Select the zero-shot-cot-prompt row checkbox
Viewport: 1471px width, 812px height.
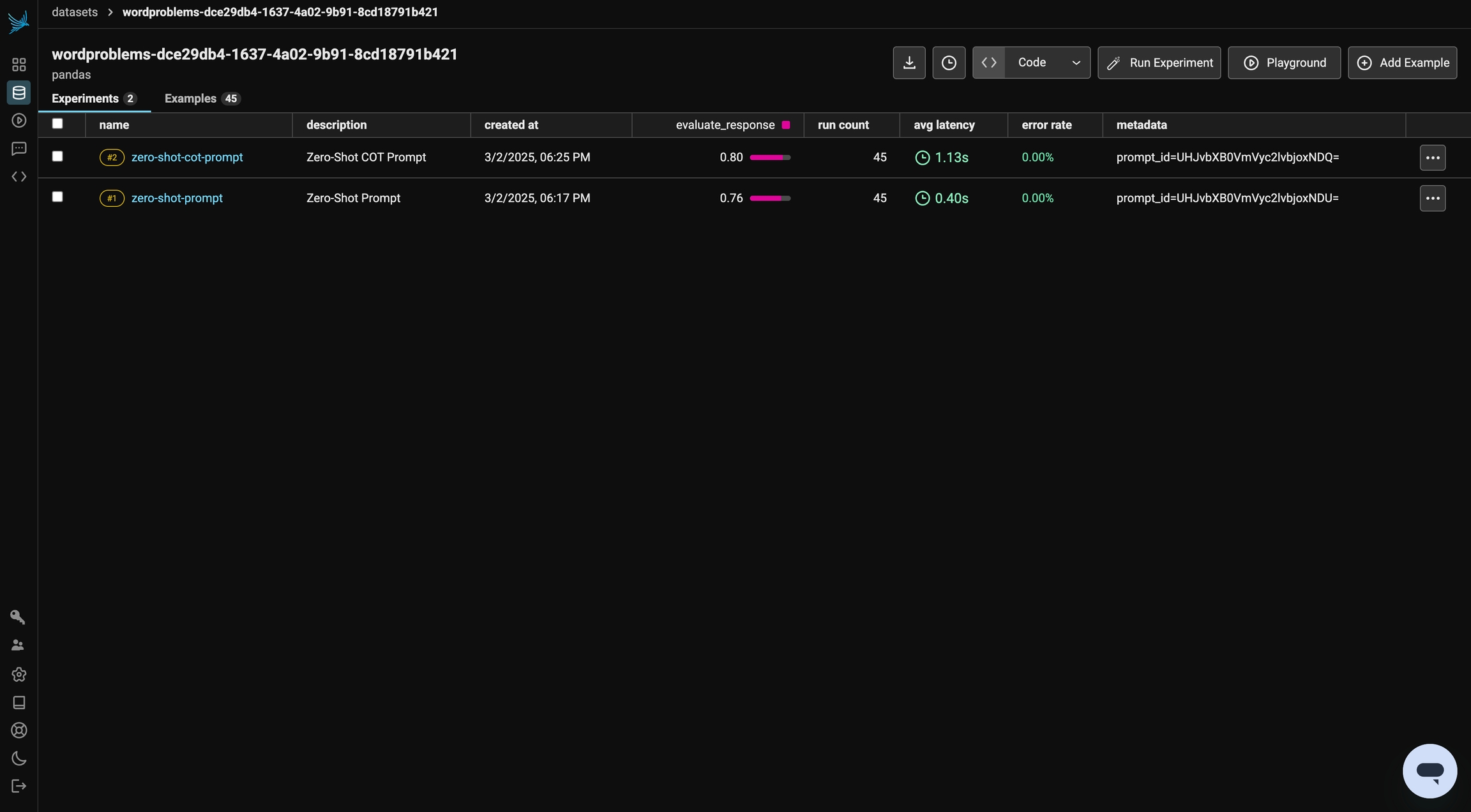tap(57, 156)
